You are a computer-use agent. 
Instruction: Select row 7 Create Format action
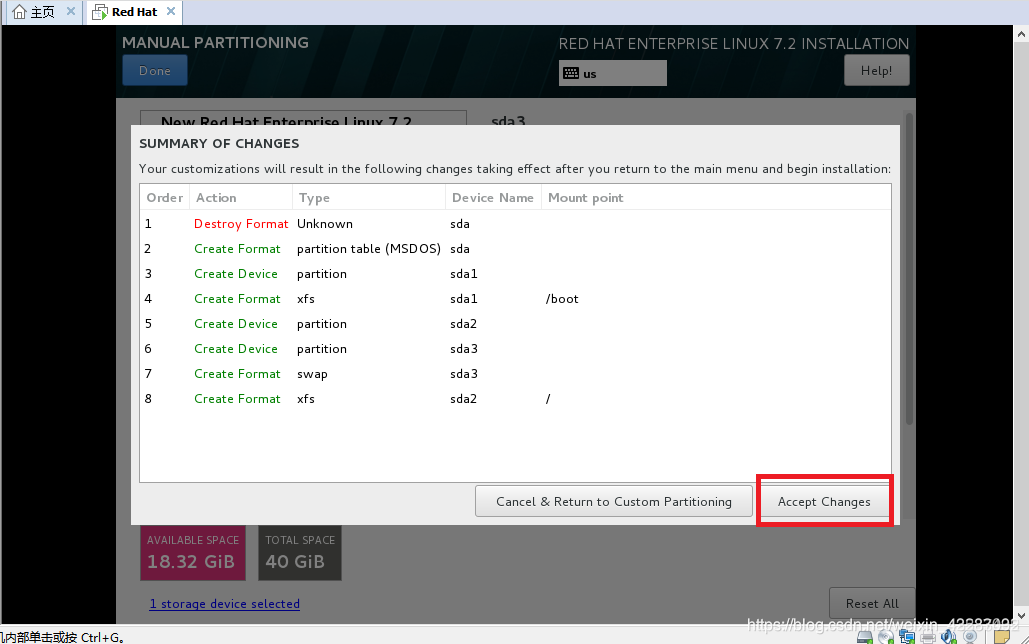point(237,374)
